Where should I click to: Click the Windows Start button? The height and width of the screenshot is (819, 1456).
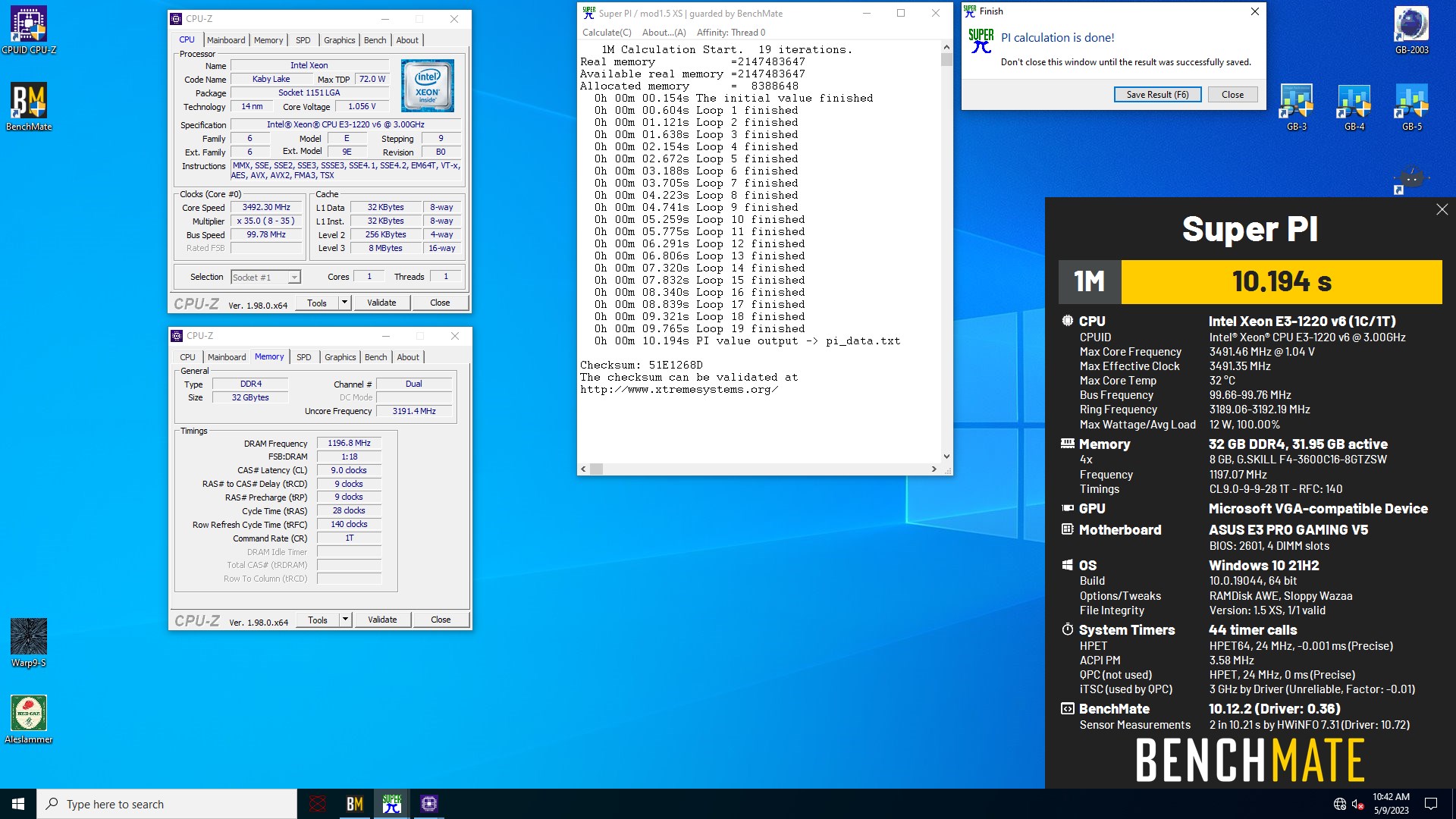coord(18,804)
